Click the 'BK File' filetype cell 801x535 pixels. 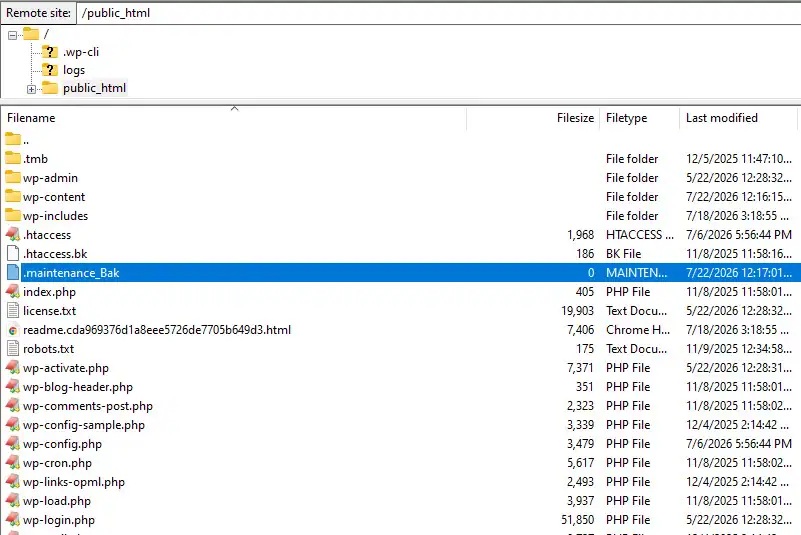[x=623, y=254]
